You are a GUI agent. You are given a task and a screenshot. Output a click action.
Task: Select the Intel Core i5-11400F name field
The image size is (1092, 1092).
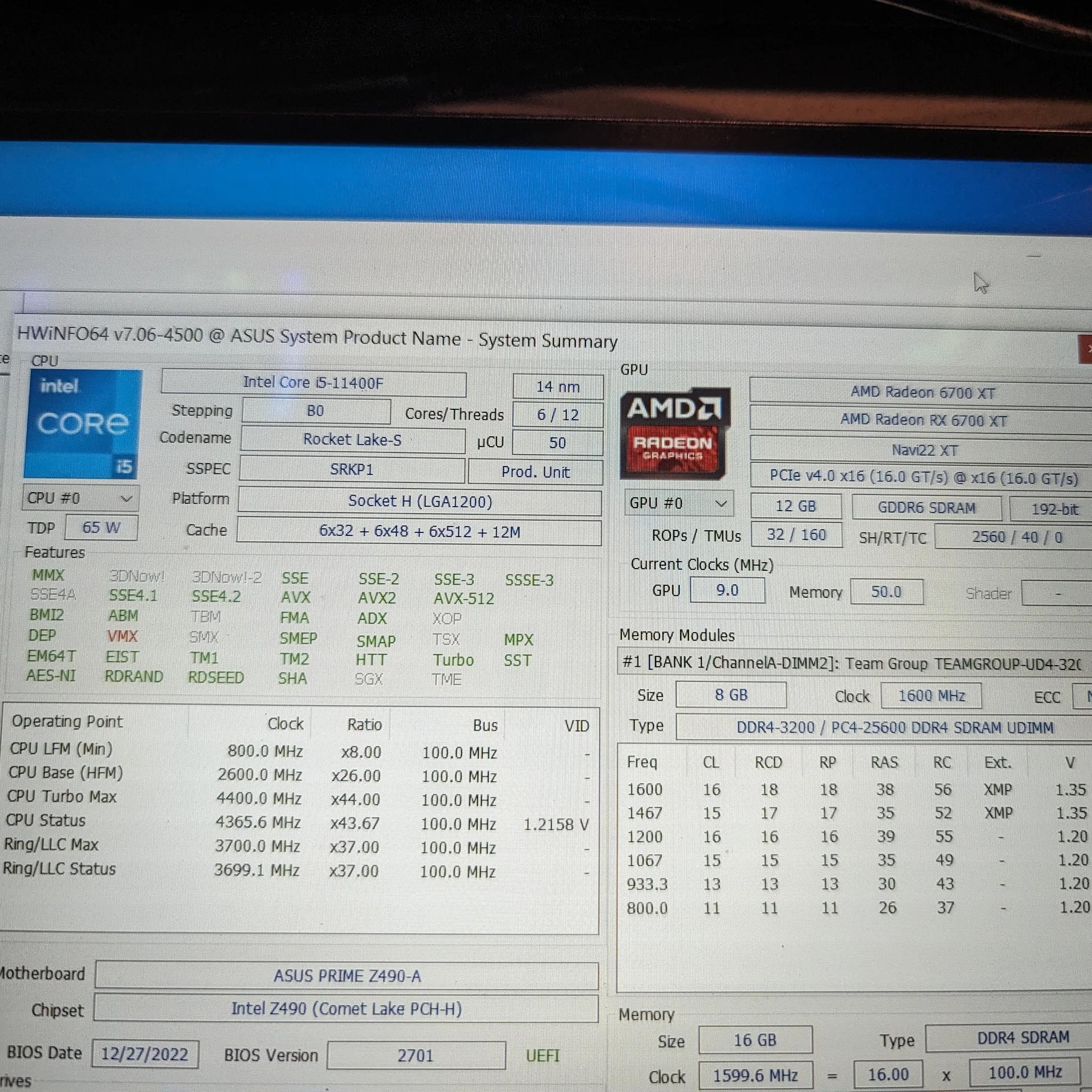[314, 383]
